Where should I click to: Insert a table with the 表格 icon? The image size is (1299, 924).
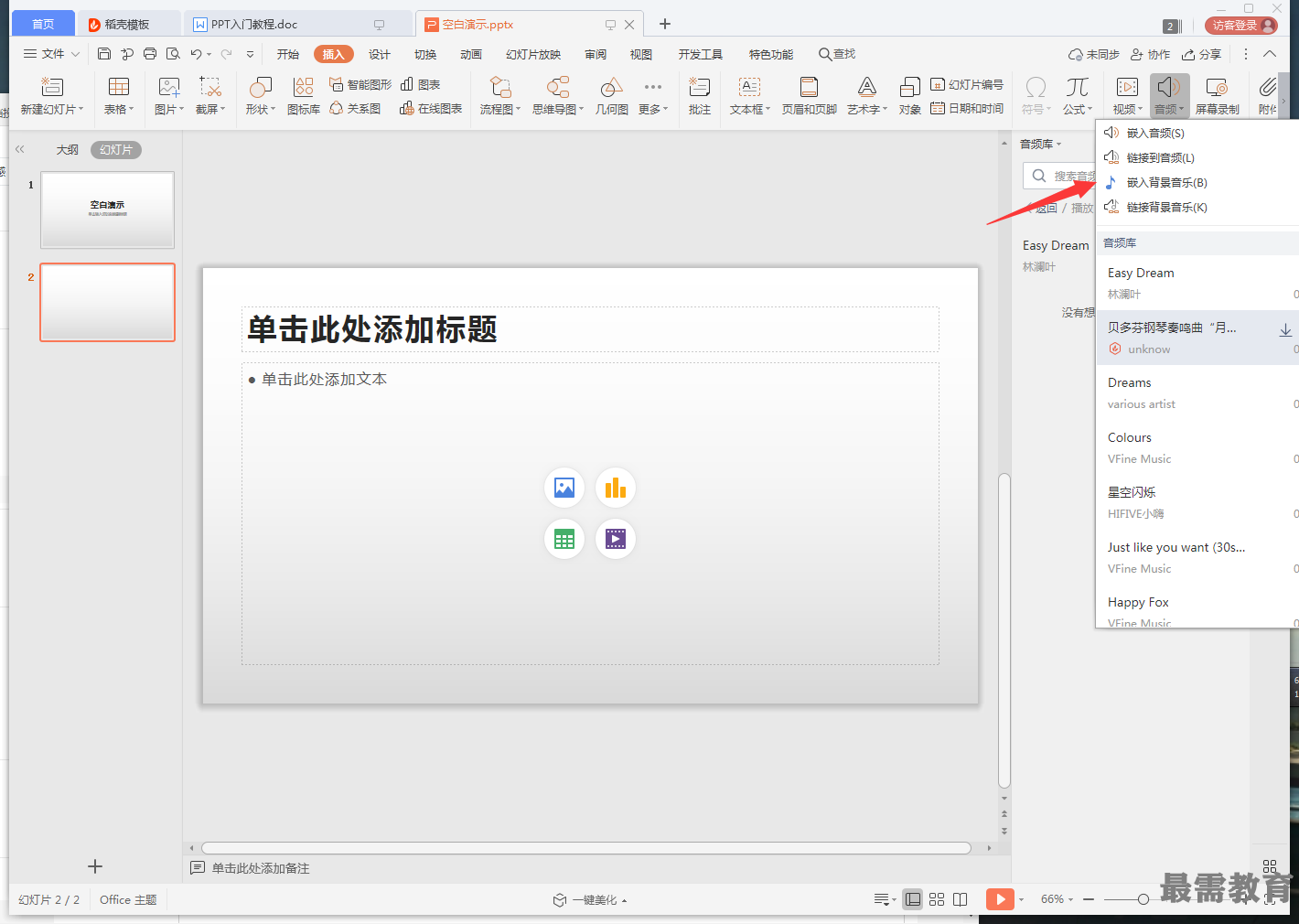(x=119, y=87)
